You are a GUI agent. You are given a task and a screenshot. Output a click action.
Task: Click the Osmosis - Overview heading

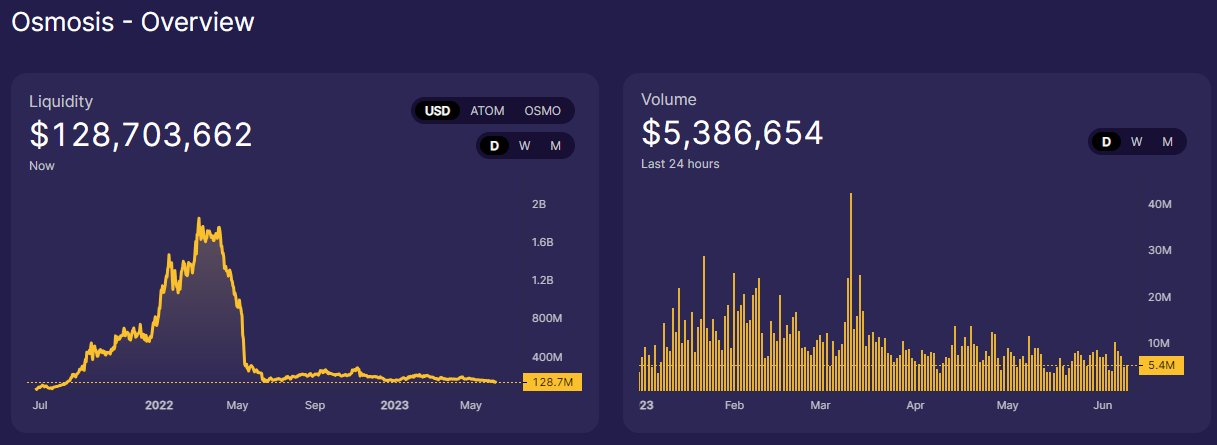tap(132, 21)
